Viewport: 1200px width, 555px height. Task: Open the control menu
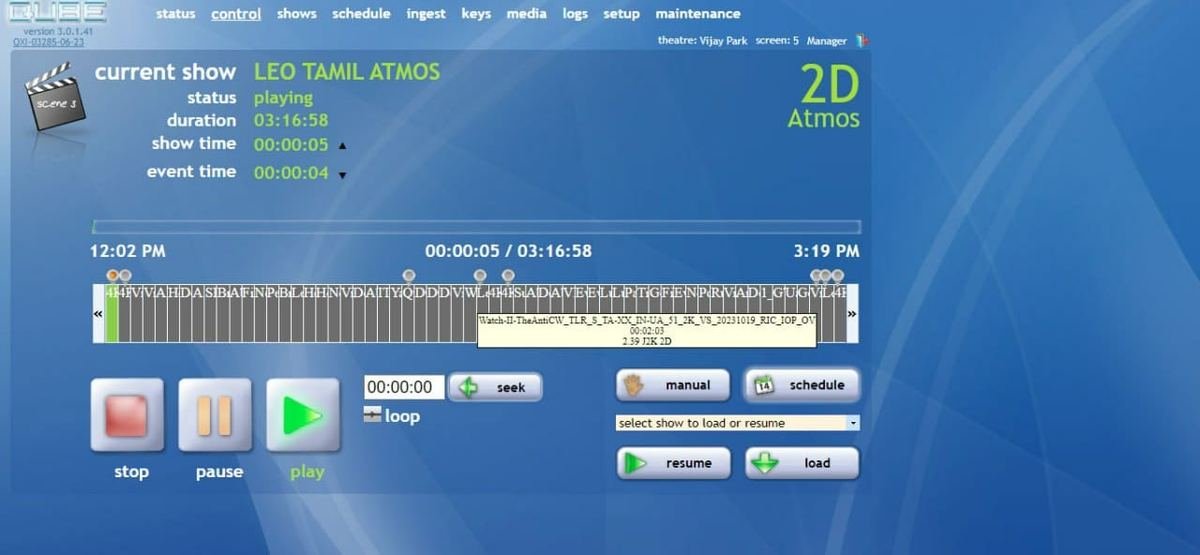coord(236,14)
